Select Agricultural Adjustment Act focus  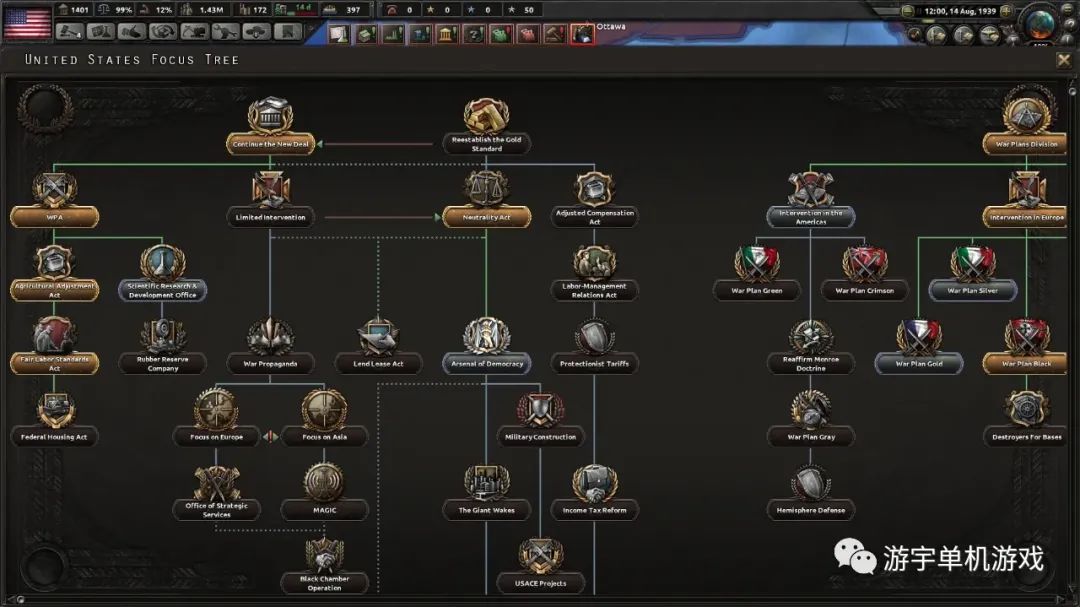pos(54,273)
